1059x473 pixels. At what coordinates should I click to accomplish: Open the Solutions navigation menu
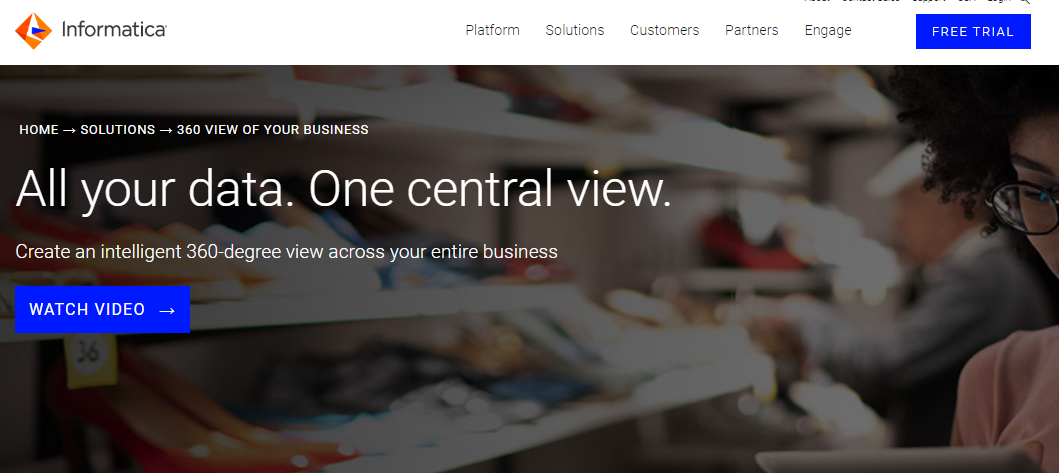click(x=574, y=30)
